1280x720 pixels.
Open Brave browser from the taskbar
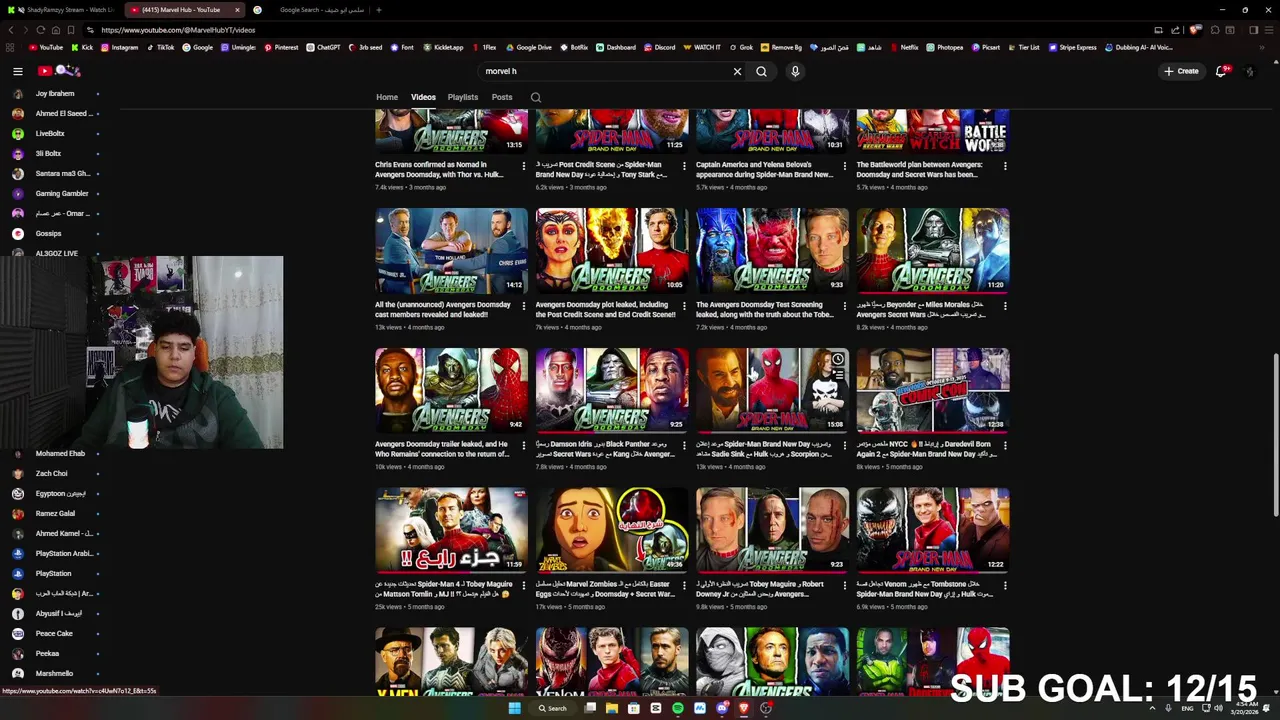pos(744,708)
